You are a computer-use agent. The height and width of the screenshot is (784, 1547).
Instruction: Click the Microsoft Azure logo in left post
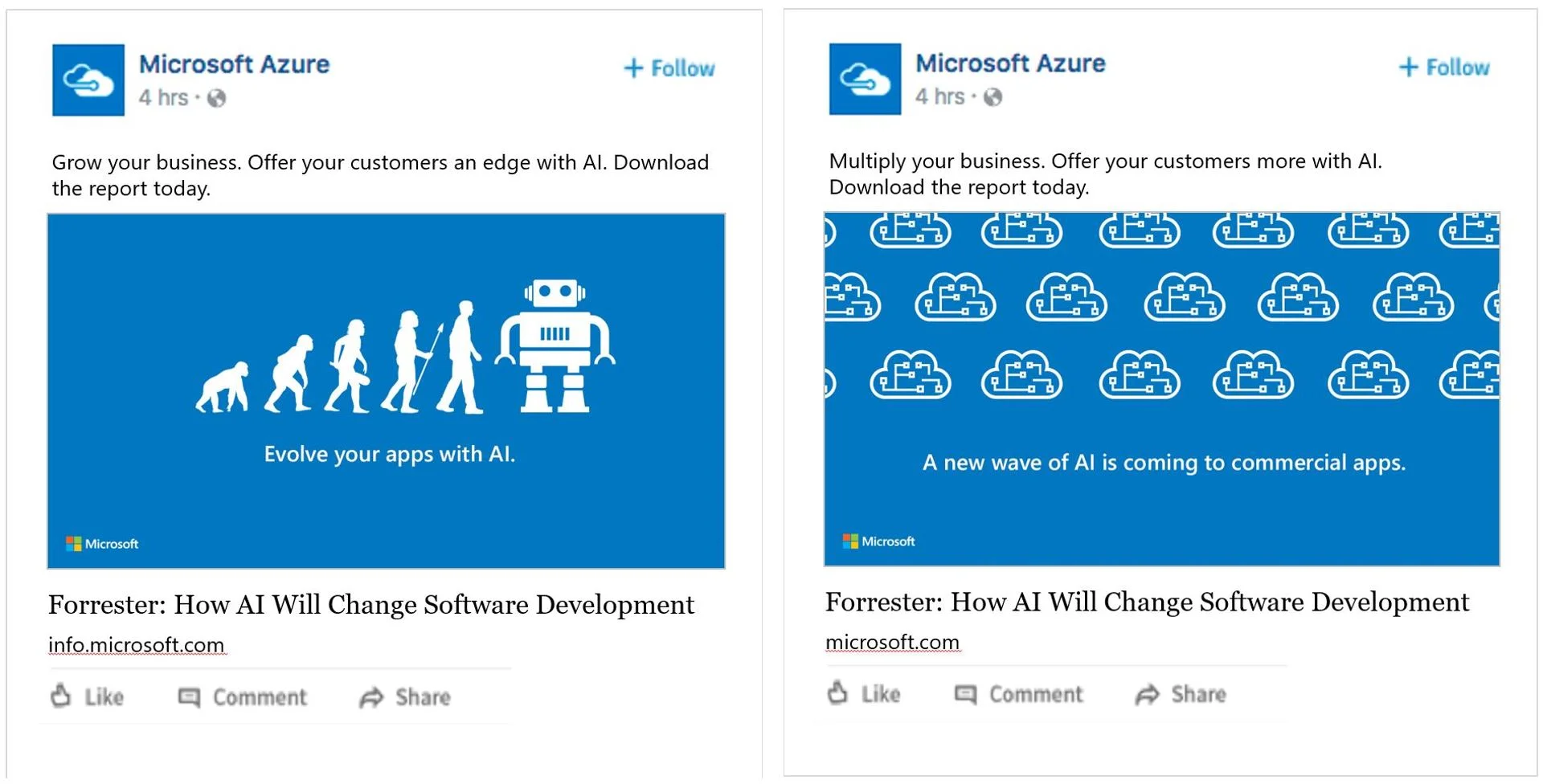click(88, 80)
